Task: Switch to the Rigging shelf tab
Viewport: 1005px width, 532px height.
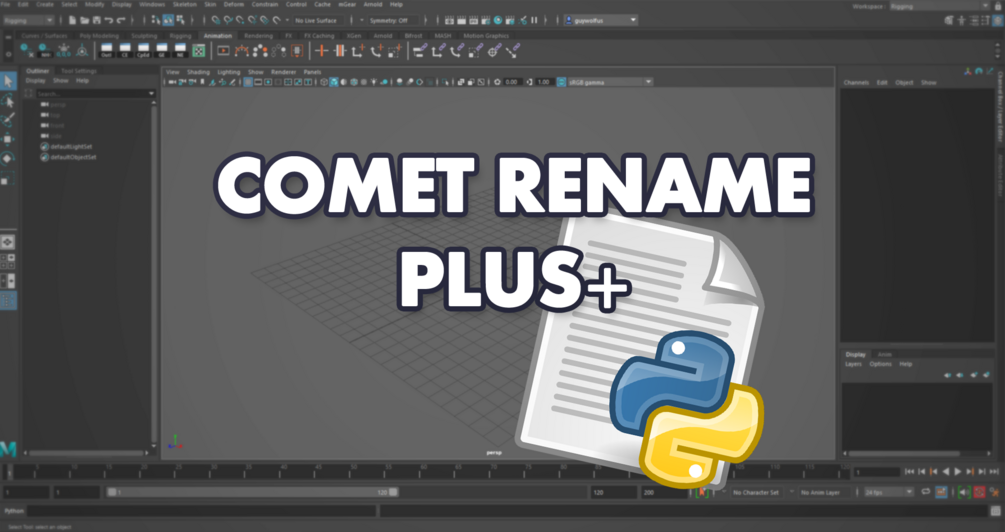Action: click(180, 36)
